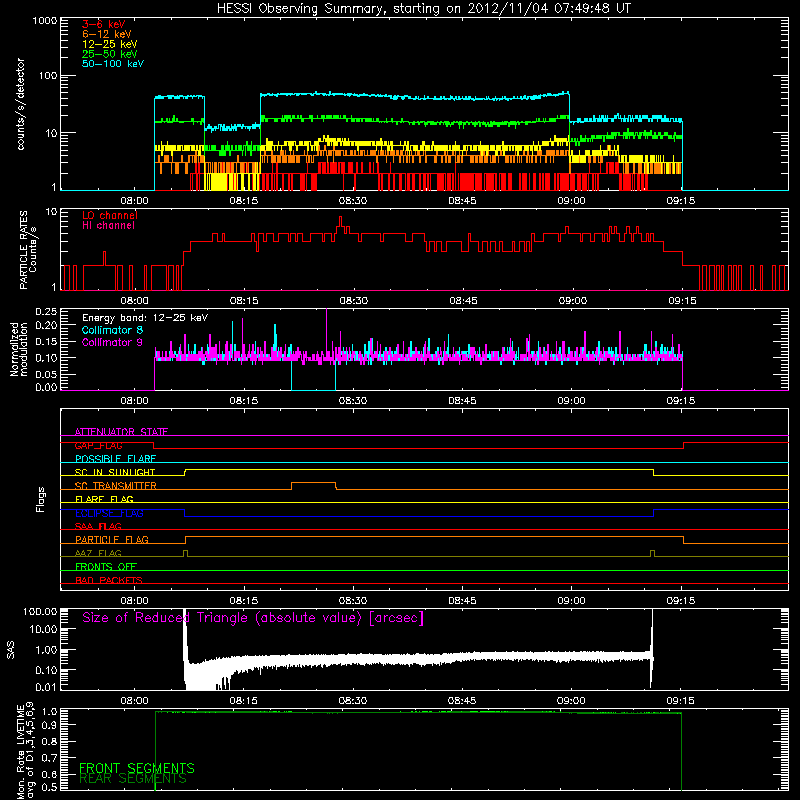The image size is (800, 800).
Task: Click the Flags panel axis label
Action: (41, 499)
